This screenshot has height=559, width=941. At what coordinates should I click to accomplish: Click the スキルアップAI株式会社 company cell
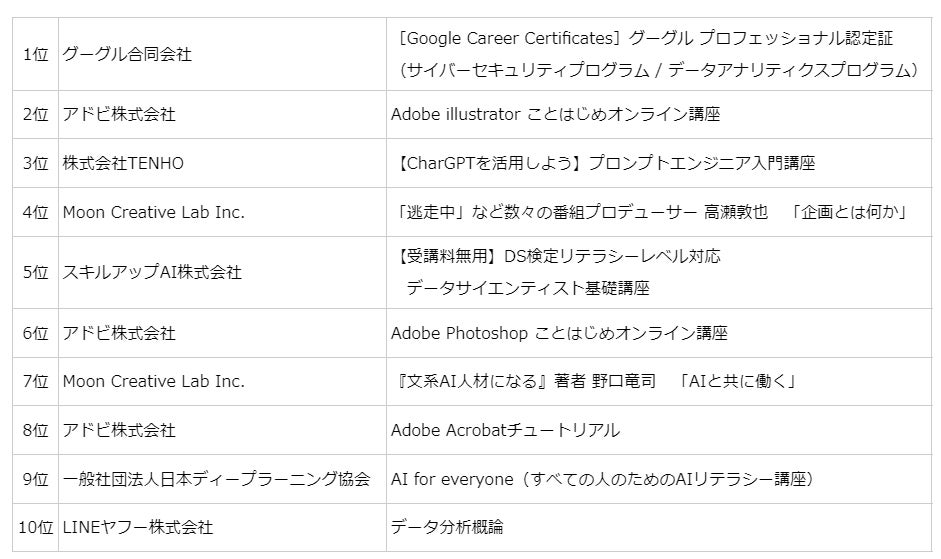tap(152, 272)
